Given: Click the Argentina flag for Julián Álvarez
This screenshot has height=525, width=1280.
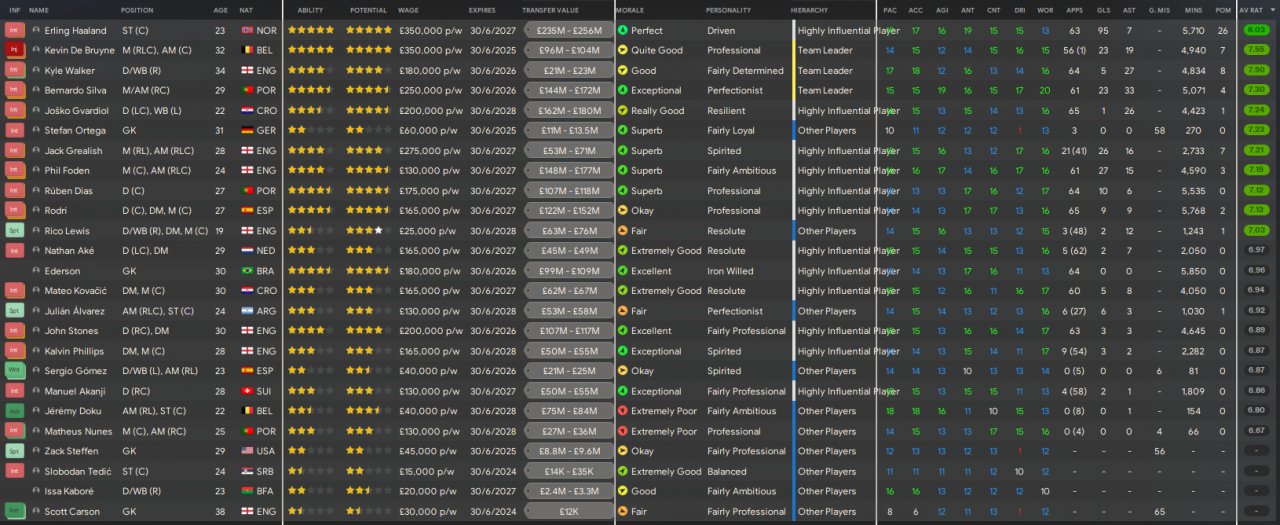Looking at the screenshot, I should tap(247, 310).
